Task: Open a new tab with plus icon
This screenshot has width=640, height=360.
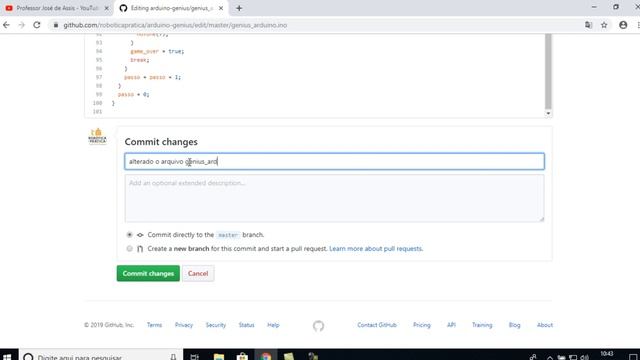Action: tap(239, 8)
